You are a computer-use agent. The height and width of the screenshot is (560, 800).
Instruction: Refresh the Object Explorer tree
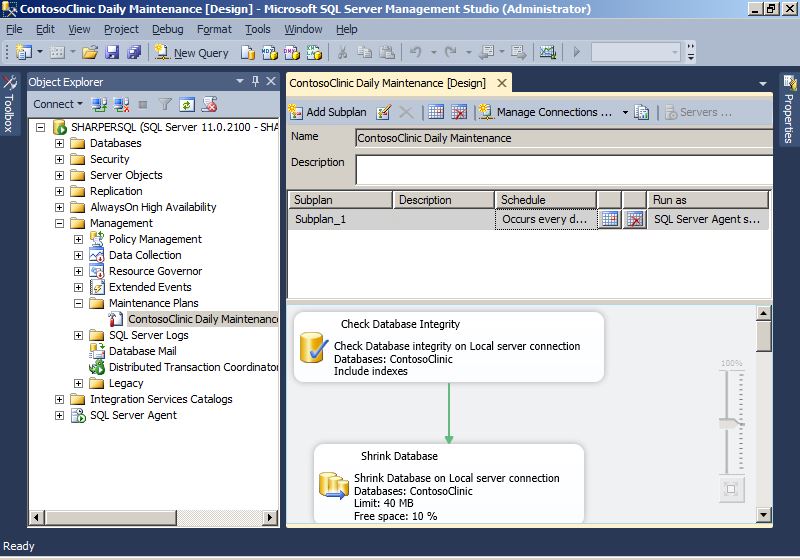188,104
